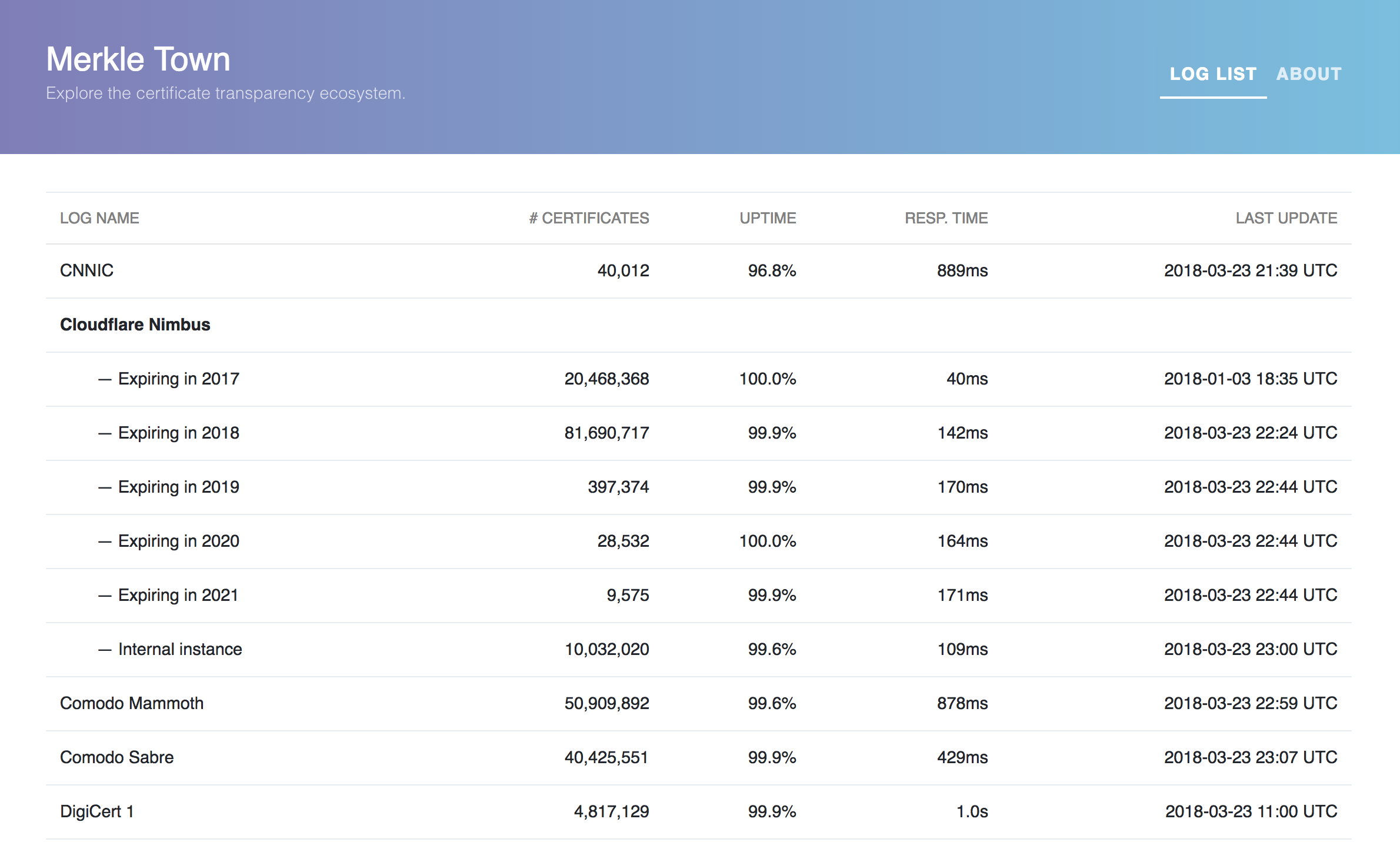Click the 2018-03-23 21:39 UTC timestamp
The height and width of the screenshot is (849, 1400).
1251,270
